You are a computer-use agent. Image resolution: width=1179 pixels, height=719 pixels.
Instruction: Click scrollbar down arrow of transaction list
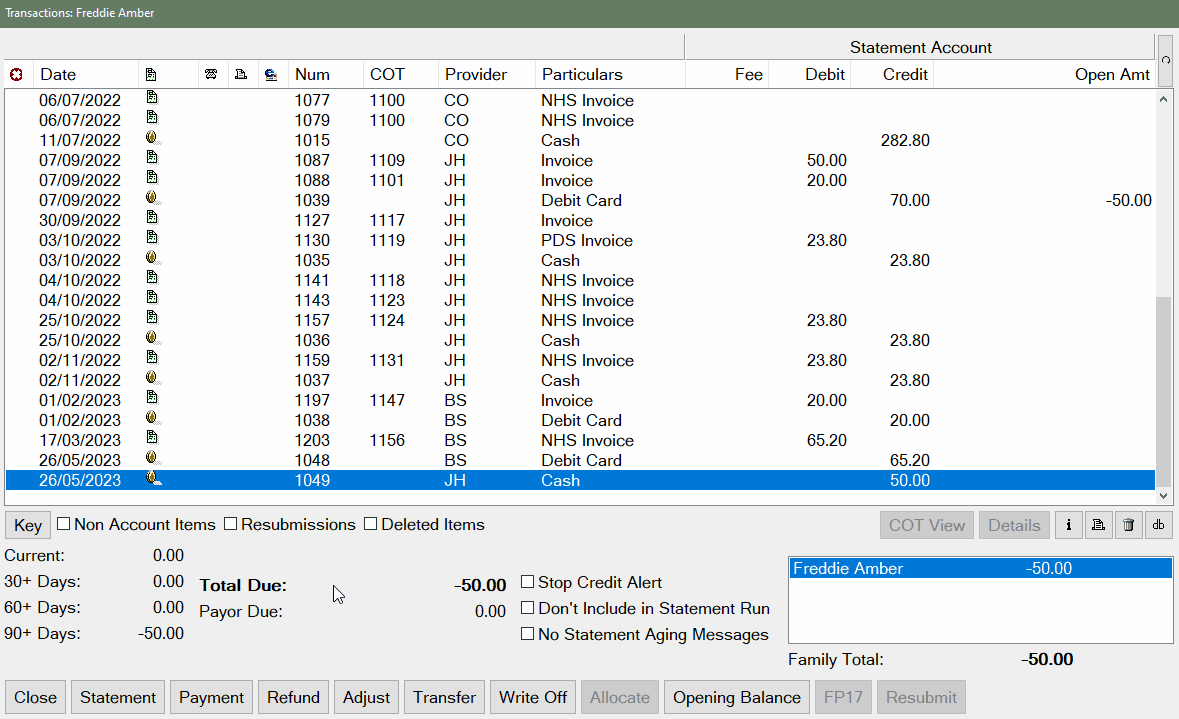[x=1163, y=496]
